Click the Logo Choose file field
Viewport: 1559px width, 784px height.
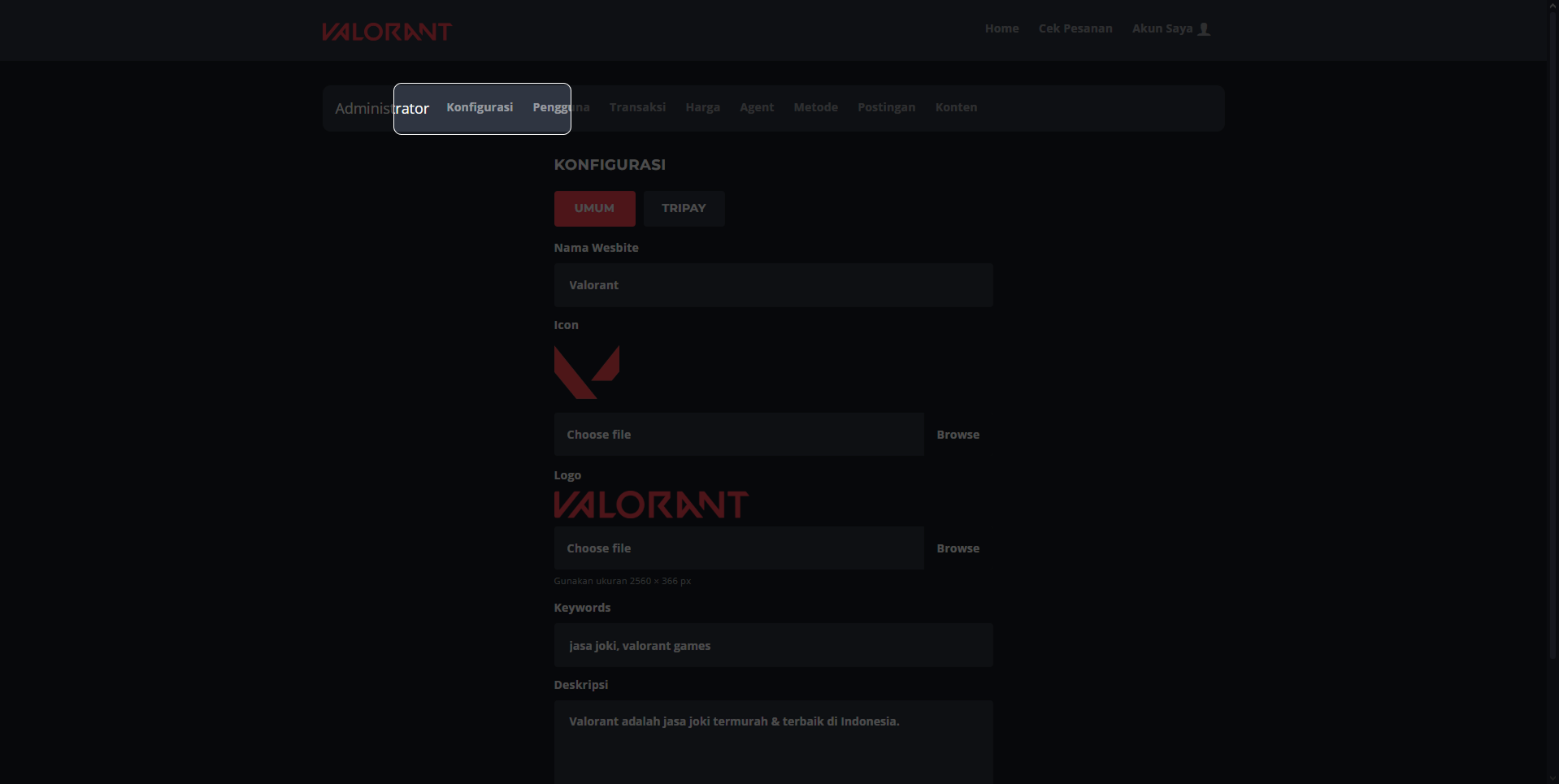pos(739,548)
